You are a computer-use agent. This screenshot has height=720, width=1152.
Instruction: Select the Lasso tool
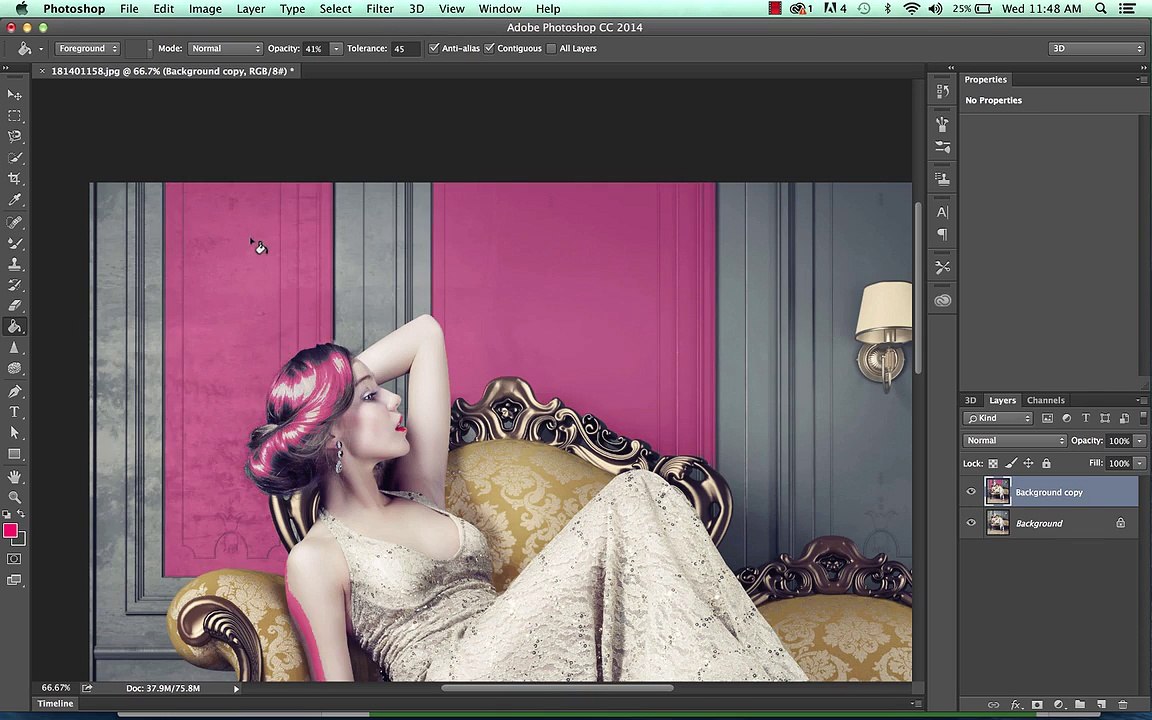click(x=14, y=137)
